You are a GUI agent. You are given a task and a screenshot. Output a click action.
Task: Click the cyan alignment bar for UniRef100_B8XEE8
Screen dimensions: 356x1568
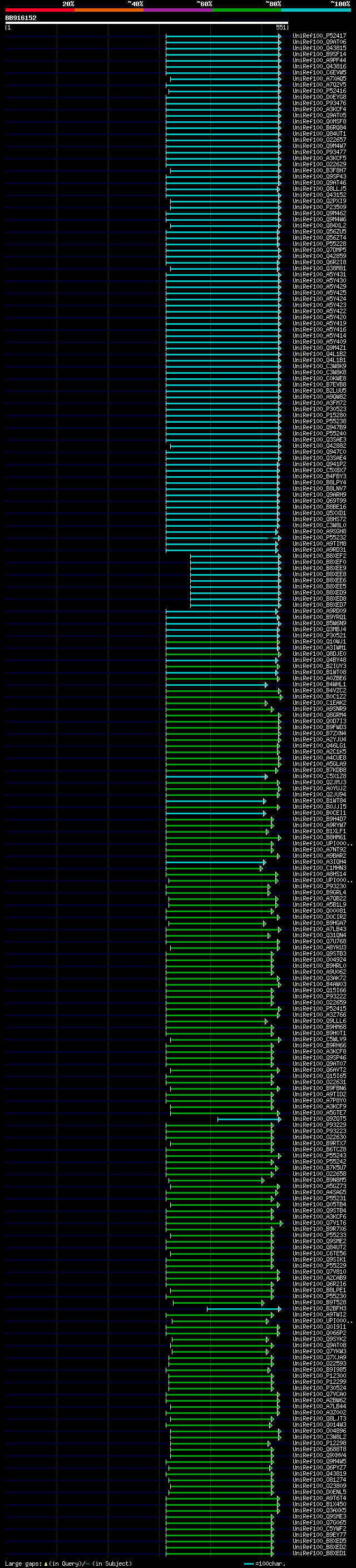[235, 575]
